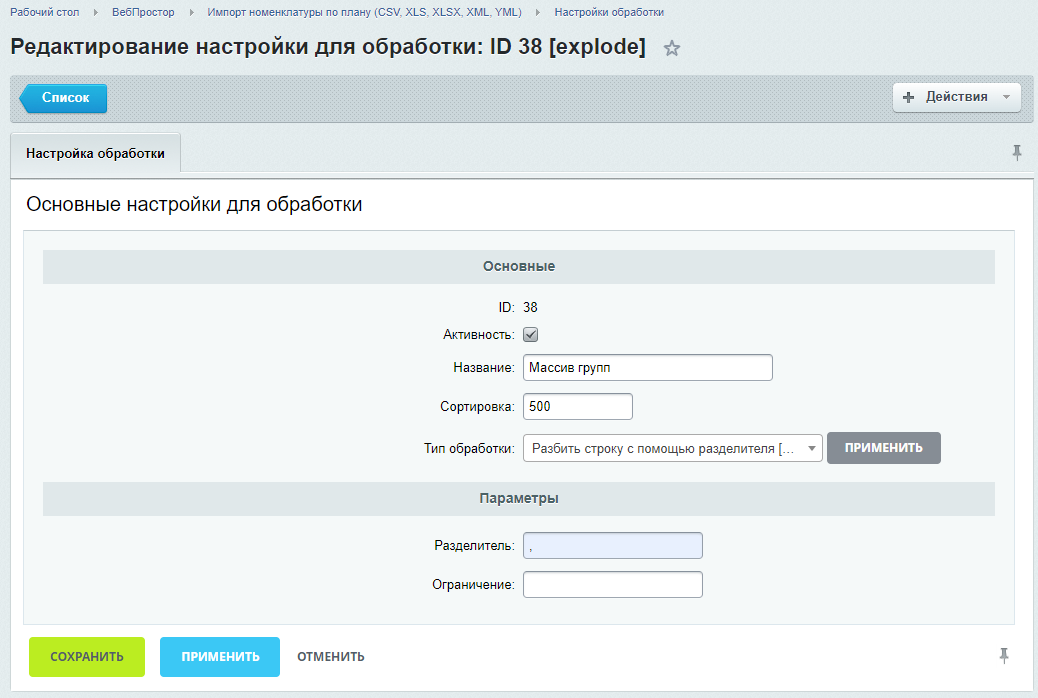This screenshot has height=698, width=1038.
Task: Open the Тип обработки dropdown
Action: coord(673,448)
